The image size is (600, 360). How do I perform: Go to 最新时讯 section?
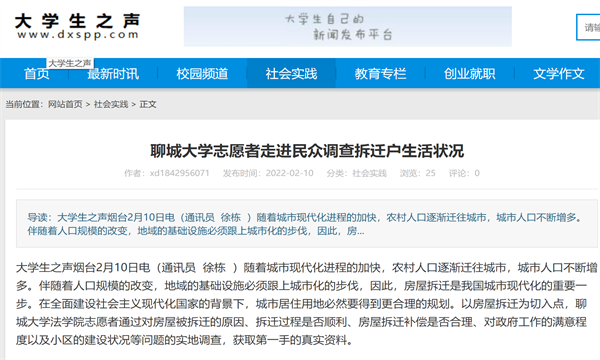pos(113,73)
